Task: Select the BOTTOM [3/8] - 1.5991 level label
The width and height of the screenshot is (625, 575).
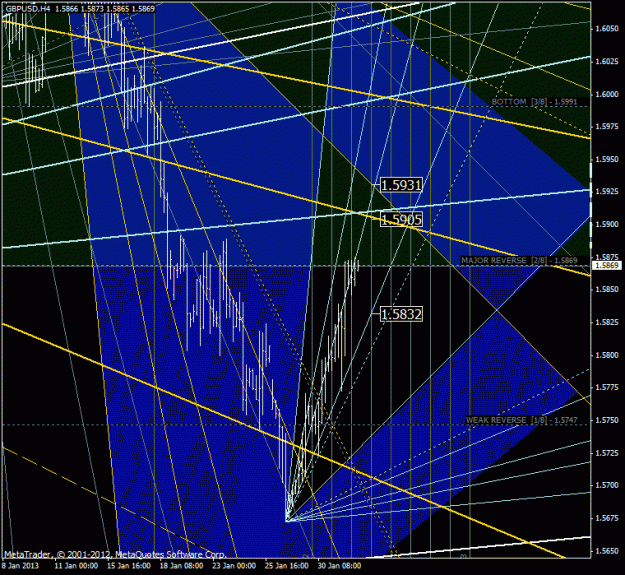Action: pos(534,102)
